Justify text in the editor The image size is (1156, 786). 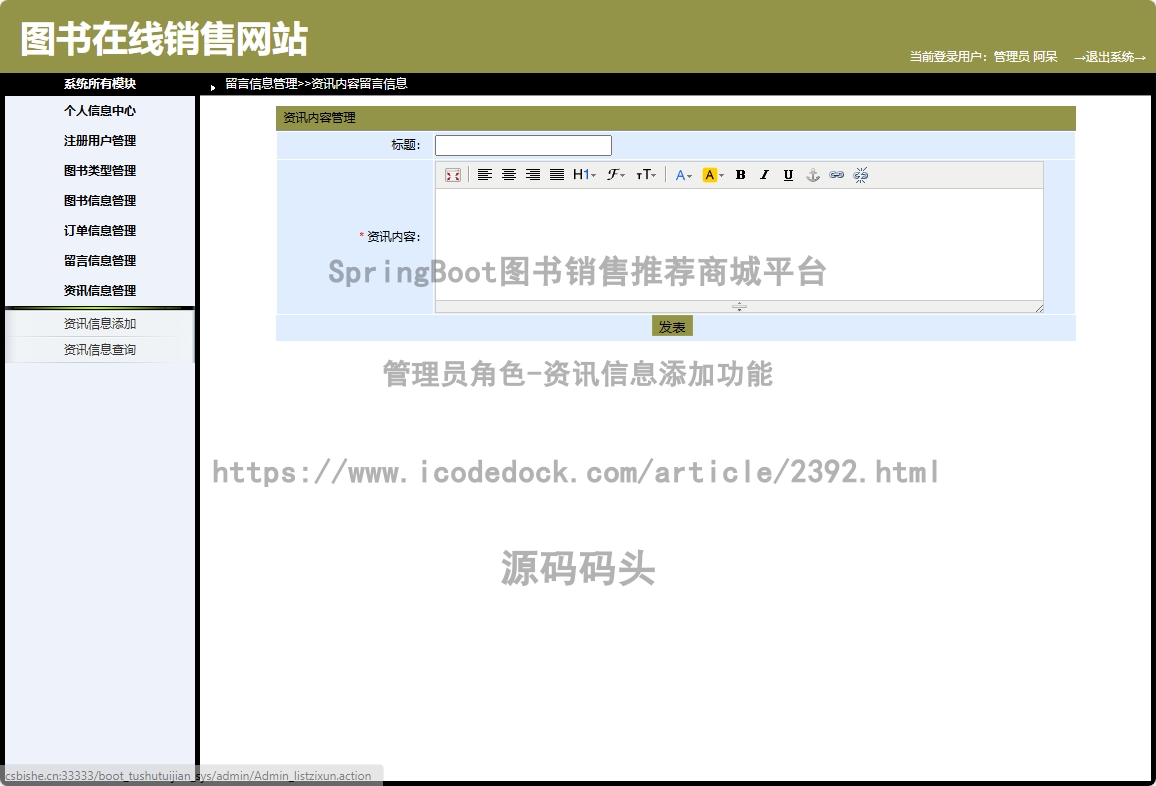coord(557,175)
